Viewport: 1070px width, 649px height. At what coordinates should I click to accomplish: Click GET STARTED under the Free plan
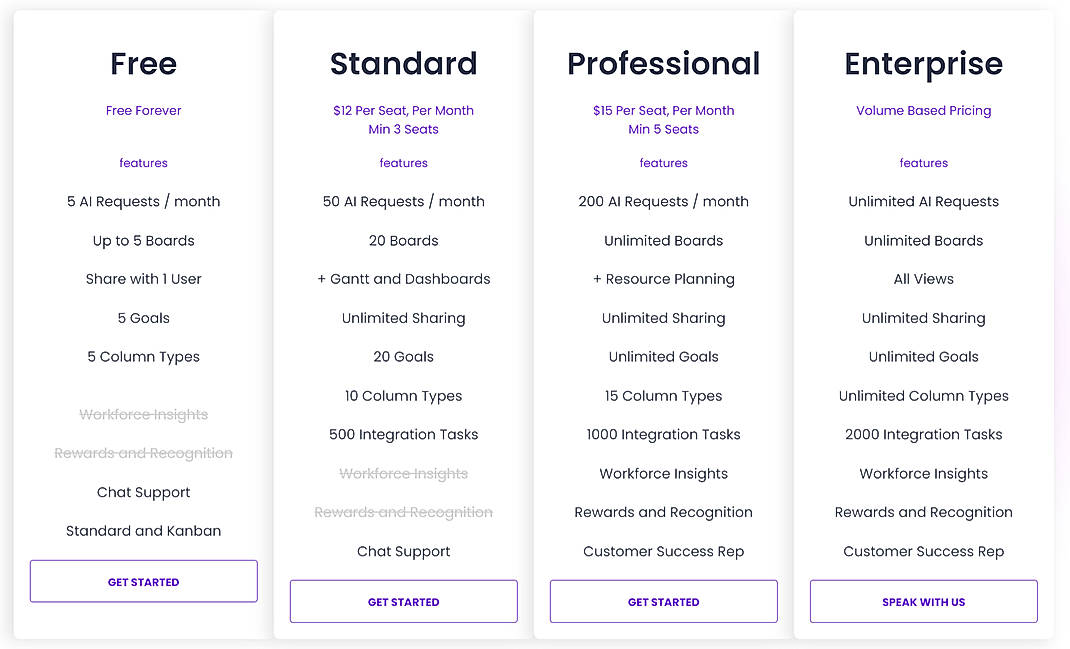pos(143,581)
